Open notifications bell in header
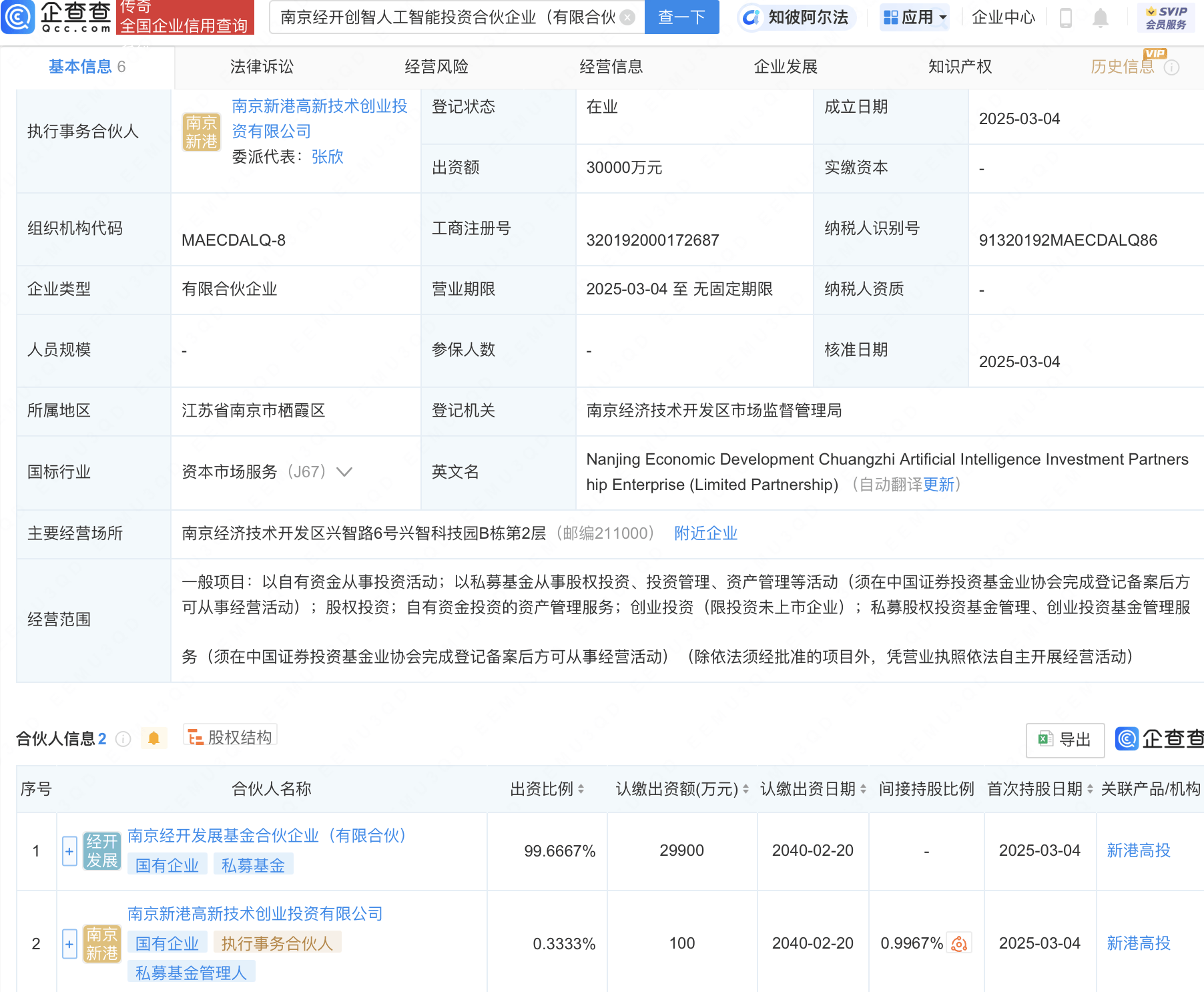 tap(1101, 18)
